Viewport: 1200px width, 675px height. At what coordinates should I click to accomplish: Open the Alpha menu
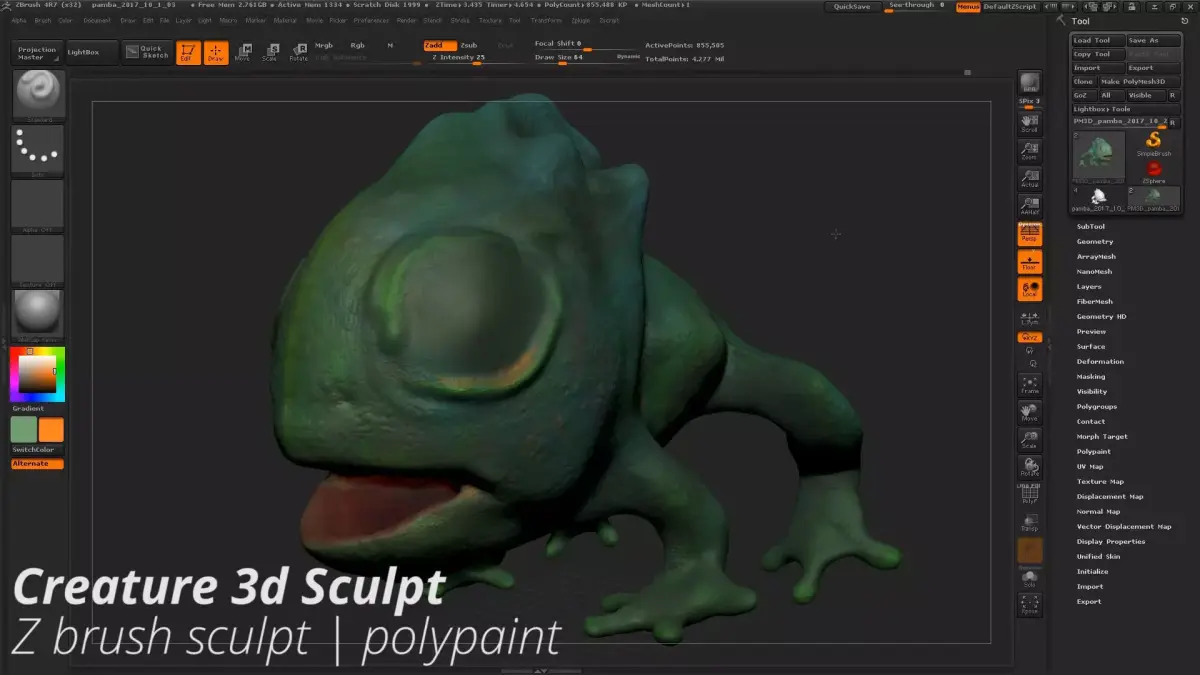(18, 20)
